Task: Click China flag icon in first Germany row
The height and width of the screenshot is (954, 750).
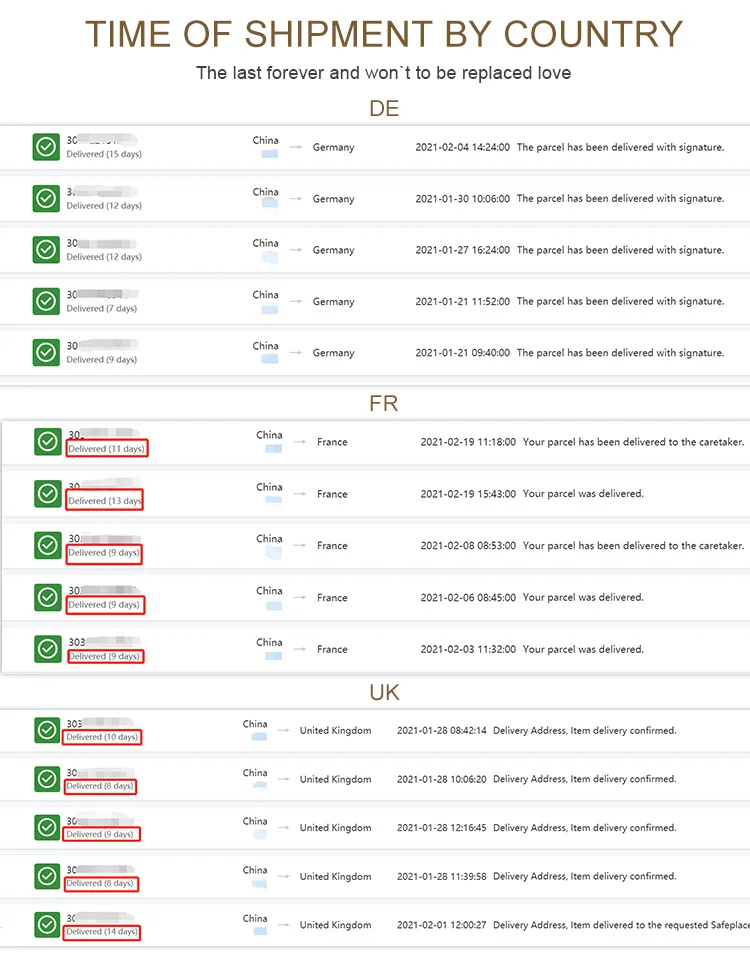Action: coord(269,154)
